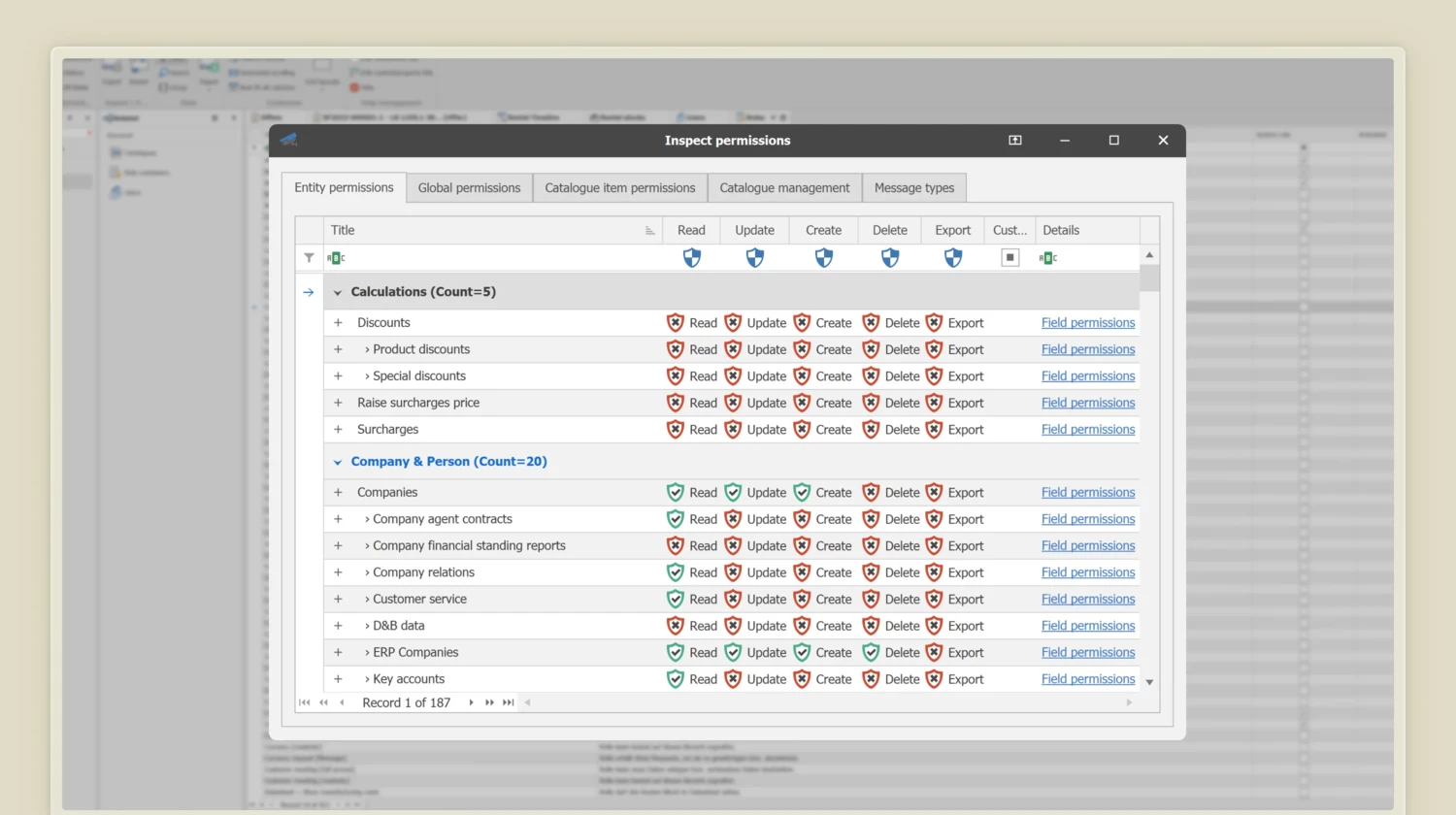1456x815 pixels.
Task: Click the Delete shield filter icon
Action: (890, 257)
